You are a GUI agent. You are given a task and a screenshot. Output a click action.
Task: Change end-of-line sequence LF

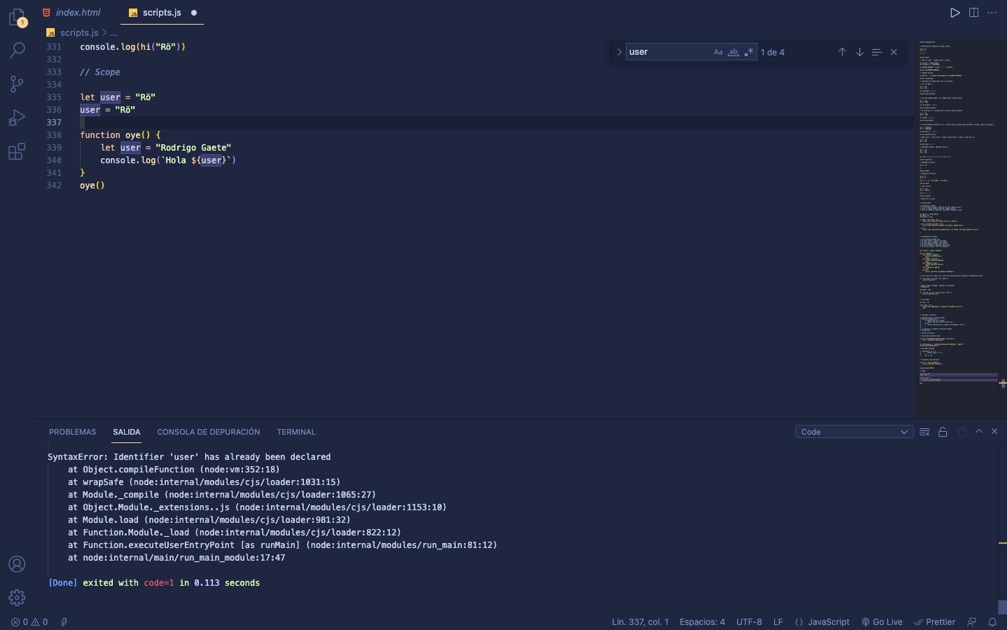(778, 622)
